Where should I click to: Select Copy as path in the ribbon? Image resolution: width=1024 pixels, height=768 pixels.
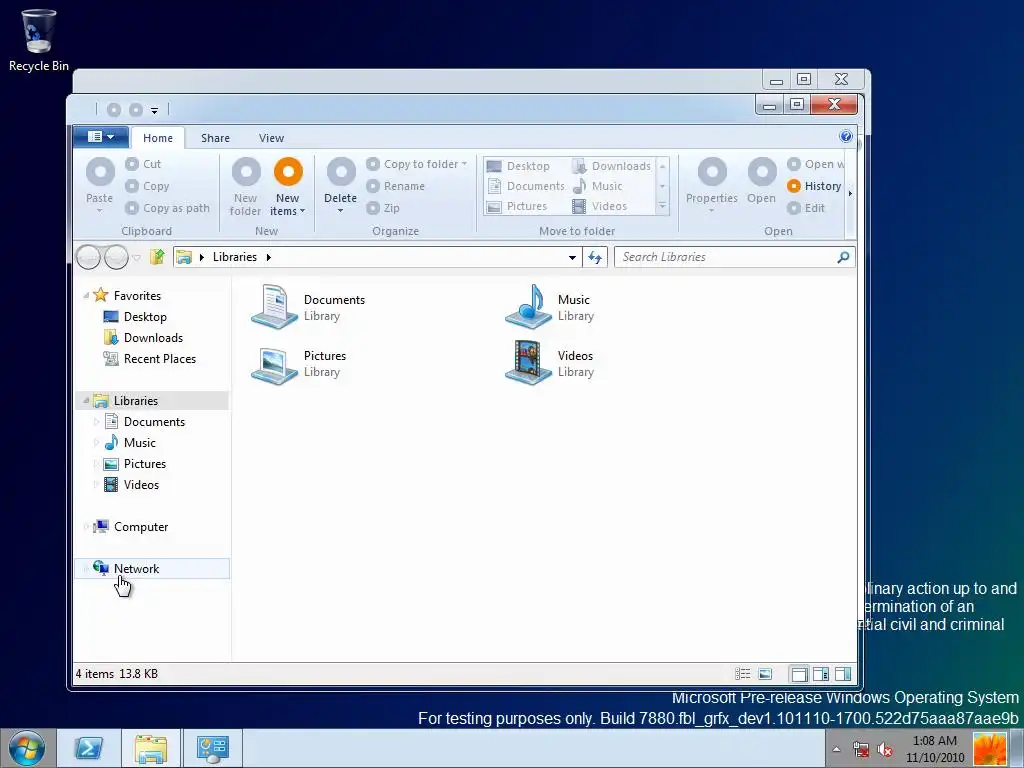(168, 208)
